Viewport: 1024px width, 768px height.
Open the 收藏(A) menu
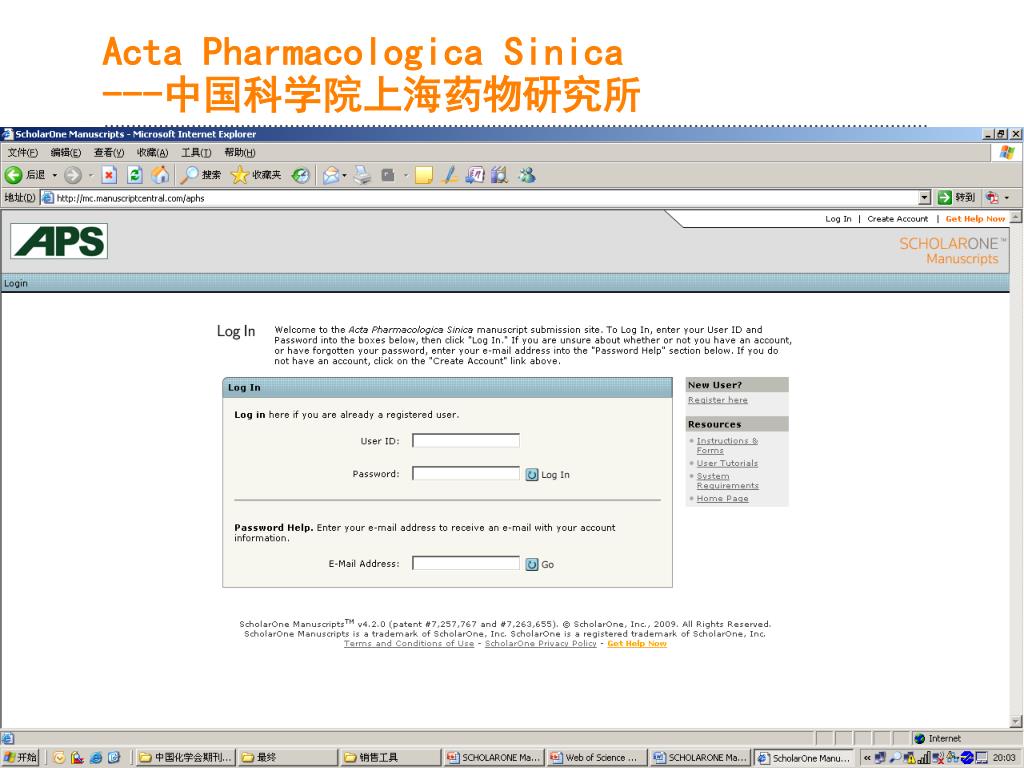pyautogui.click(x=152, y=153)
